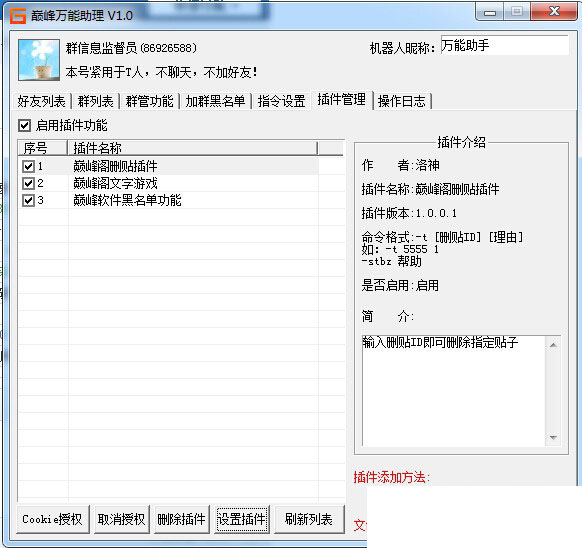Uncheck plugin 3 巅峰软件黑名单功能 checkbox
This screenshot has height=548, width=582.
coord(28,200)
